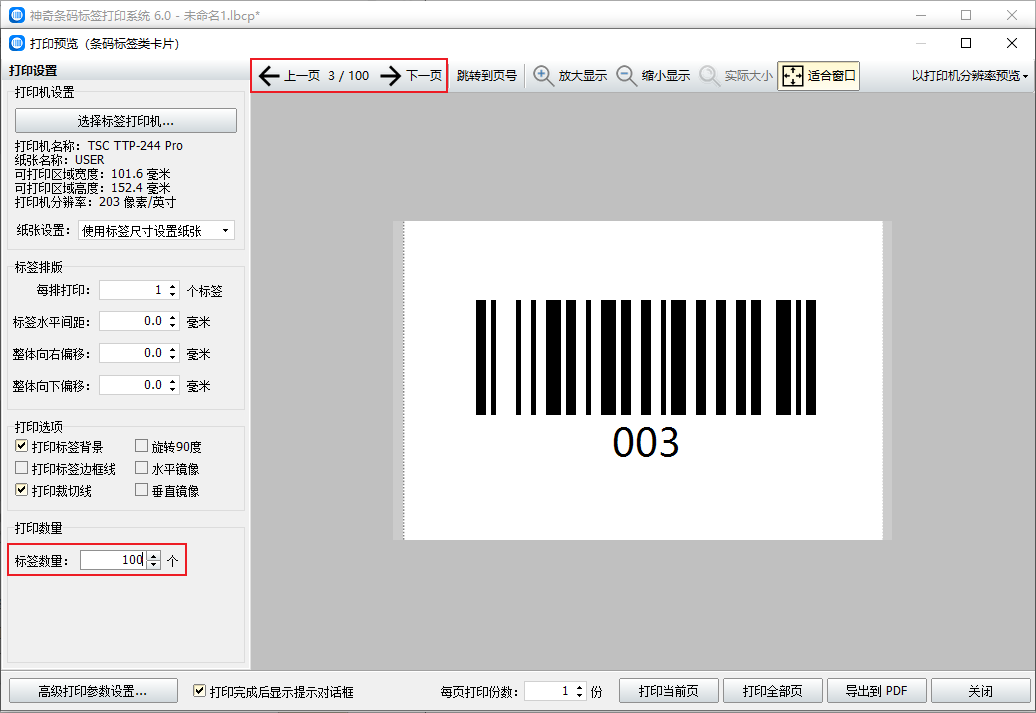Click 适合窗口 label in toolbar
The image size is (1036, 713).
pyautogui.click(x=832, y=76)
